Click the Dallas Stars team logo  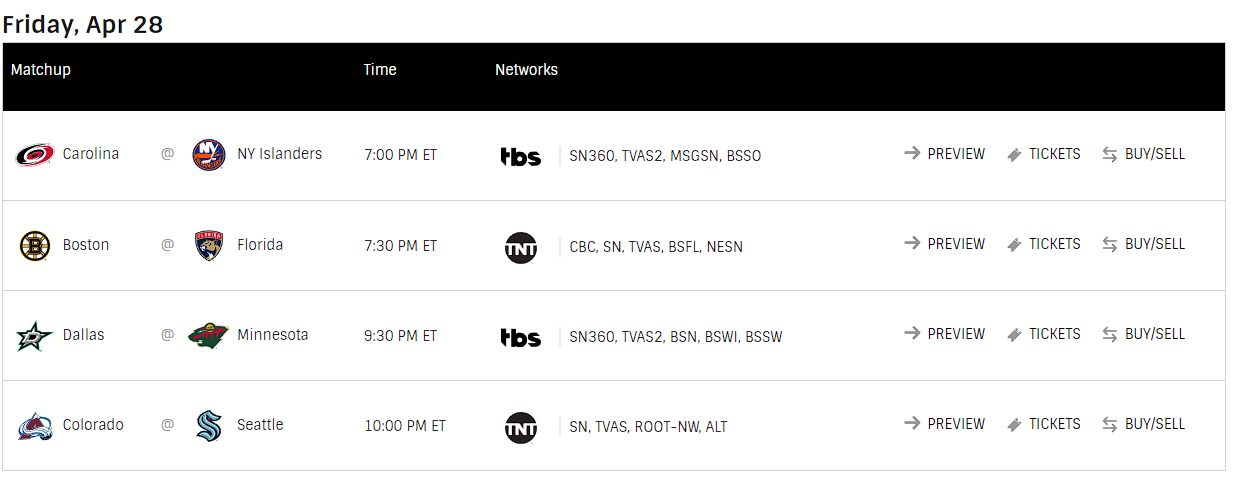coord(34,335)
